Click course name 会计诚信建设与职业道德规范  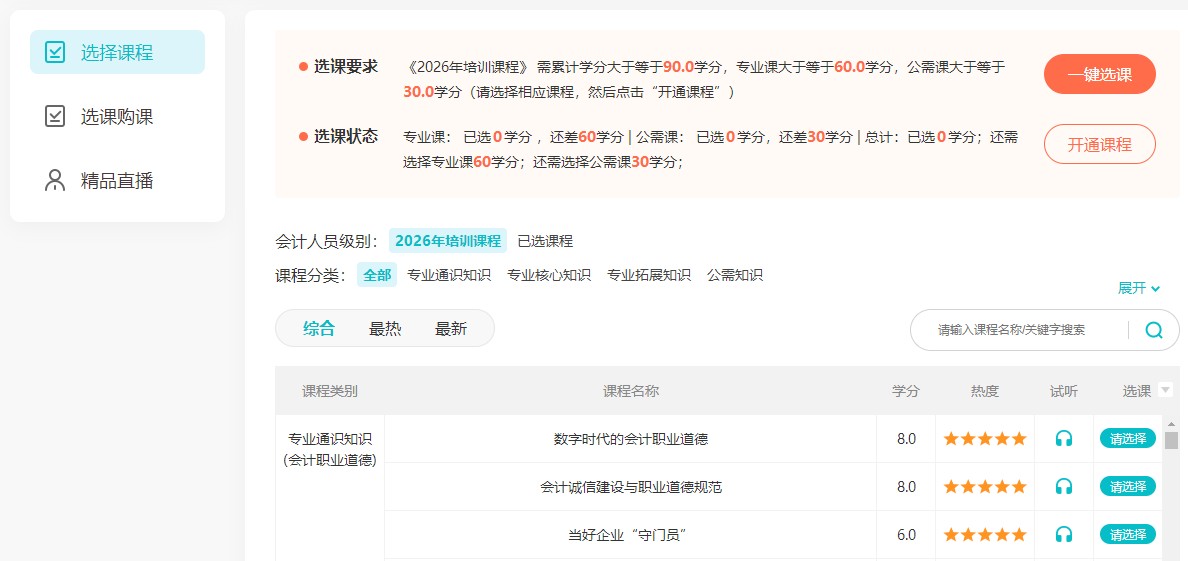tap(631, 486)
